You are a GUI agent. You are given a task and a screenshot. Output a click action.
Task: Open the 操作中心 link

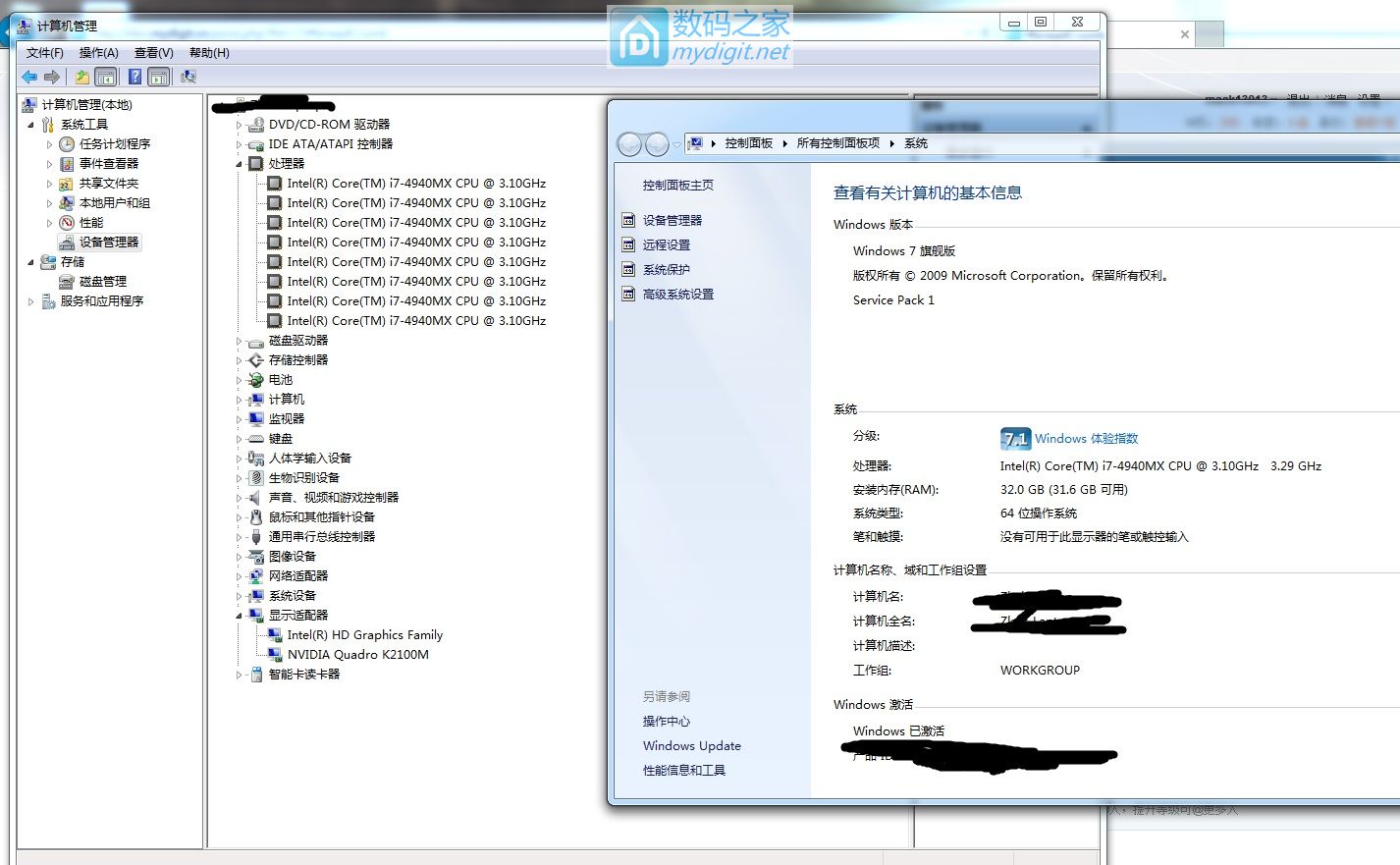pos(667,721)
